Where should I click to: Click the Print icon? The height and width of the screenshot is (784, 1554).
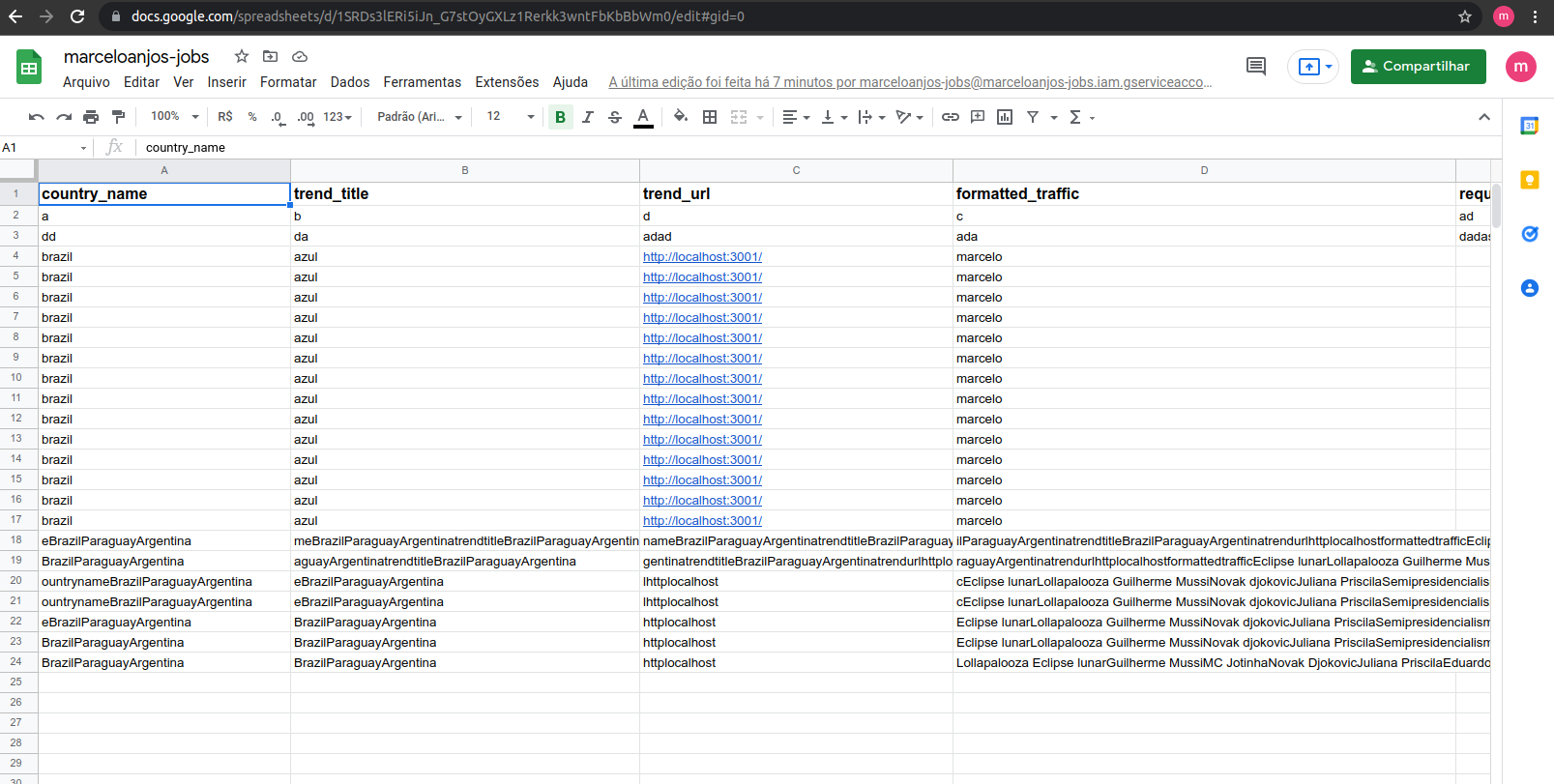tap(91, 117)
